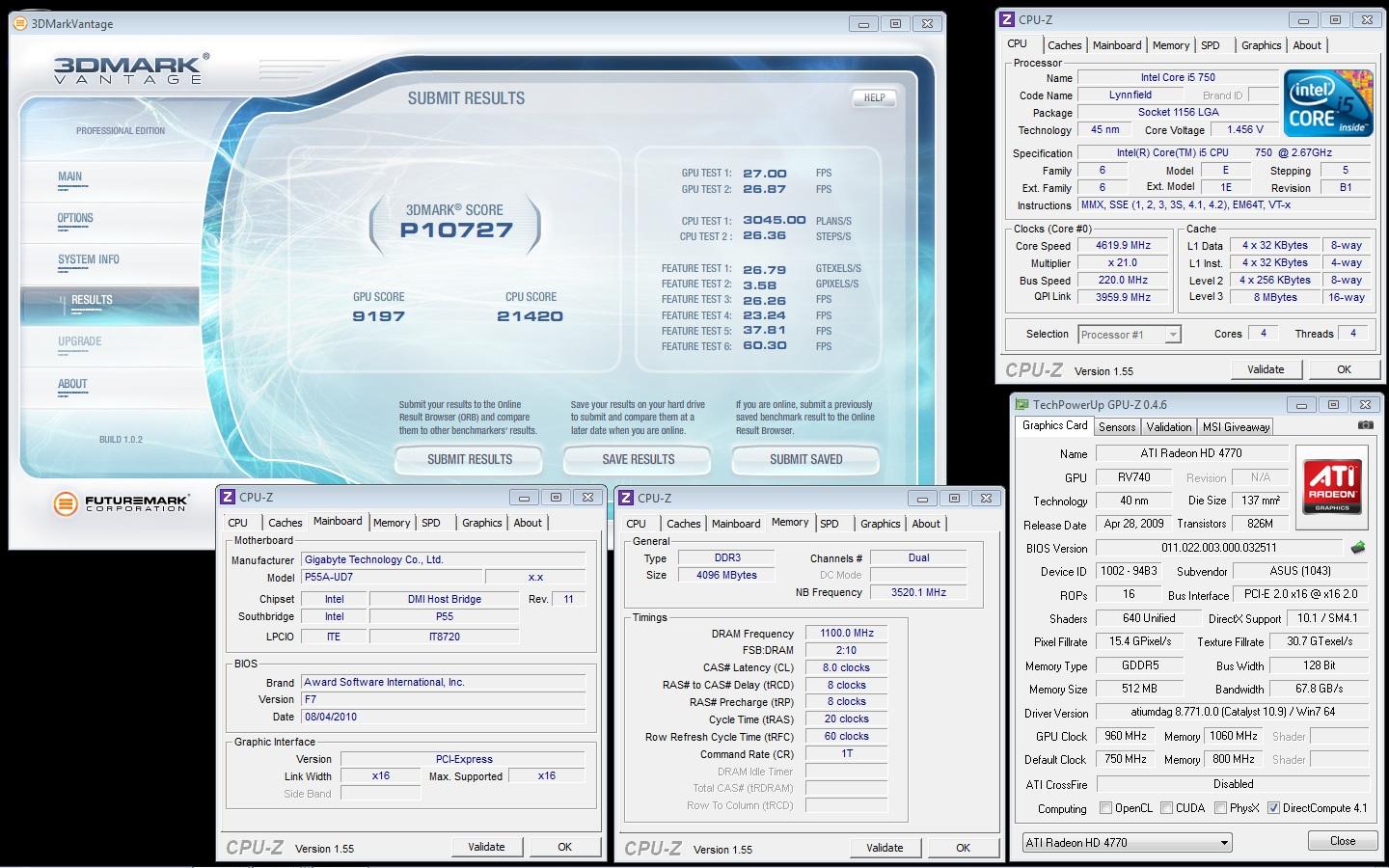1389x868 pixels.
Task: Open the Processor #1 selection dropdown
Action: (1130, 335)
